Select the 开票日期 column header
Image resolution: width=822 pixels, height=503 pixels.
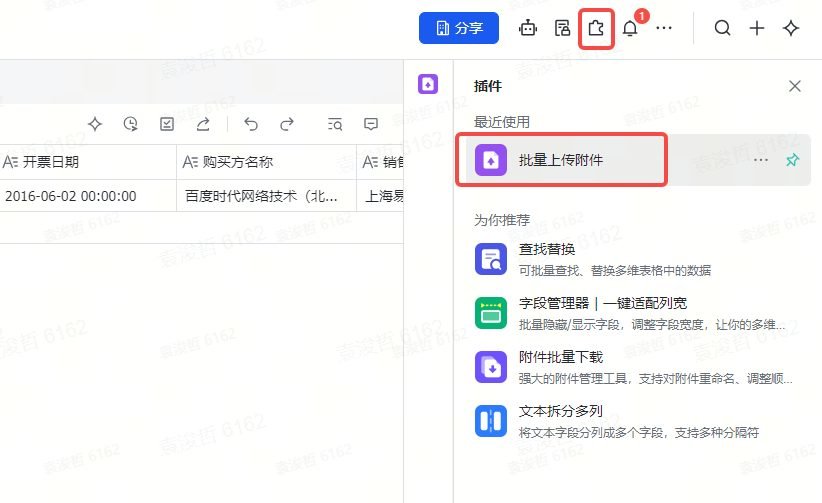88,162
